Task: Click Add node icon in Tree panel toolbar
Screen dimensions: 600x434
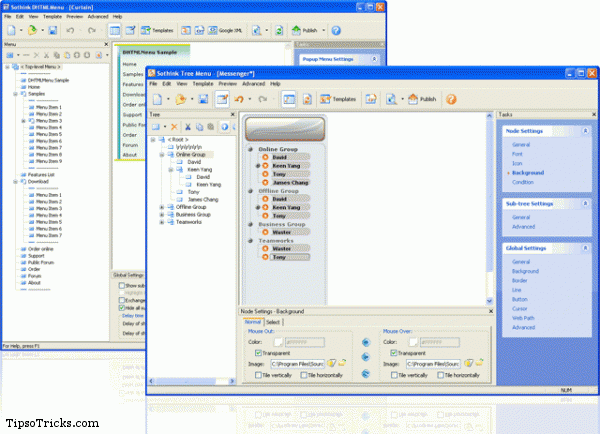Action: (x=155, y=127)
